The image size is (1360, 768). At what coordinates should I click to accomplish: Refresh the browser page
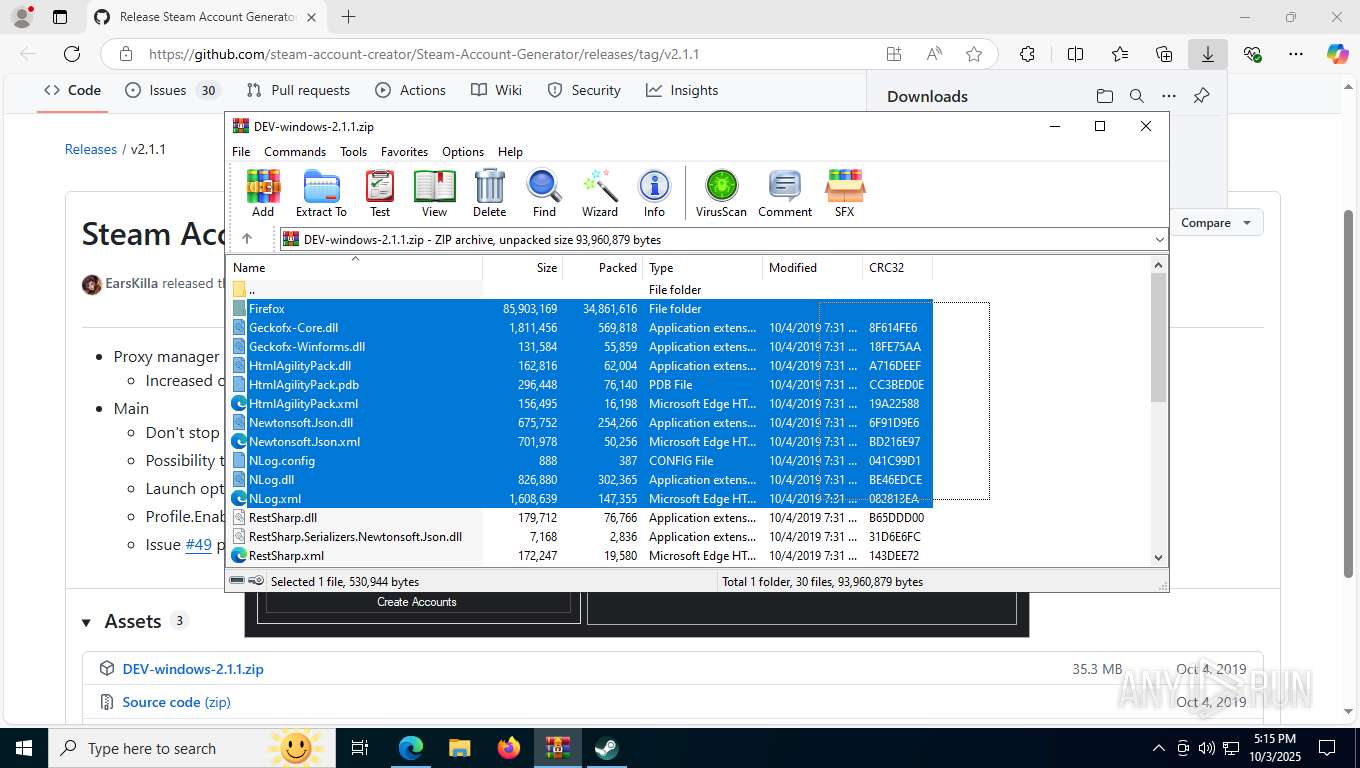(x=72, y=54)
